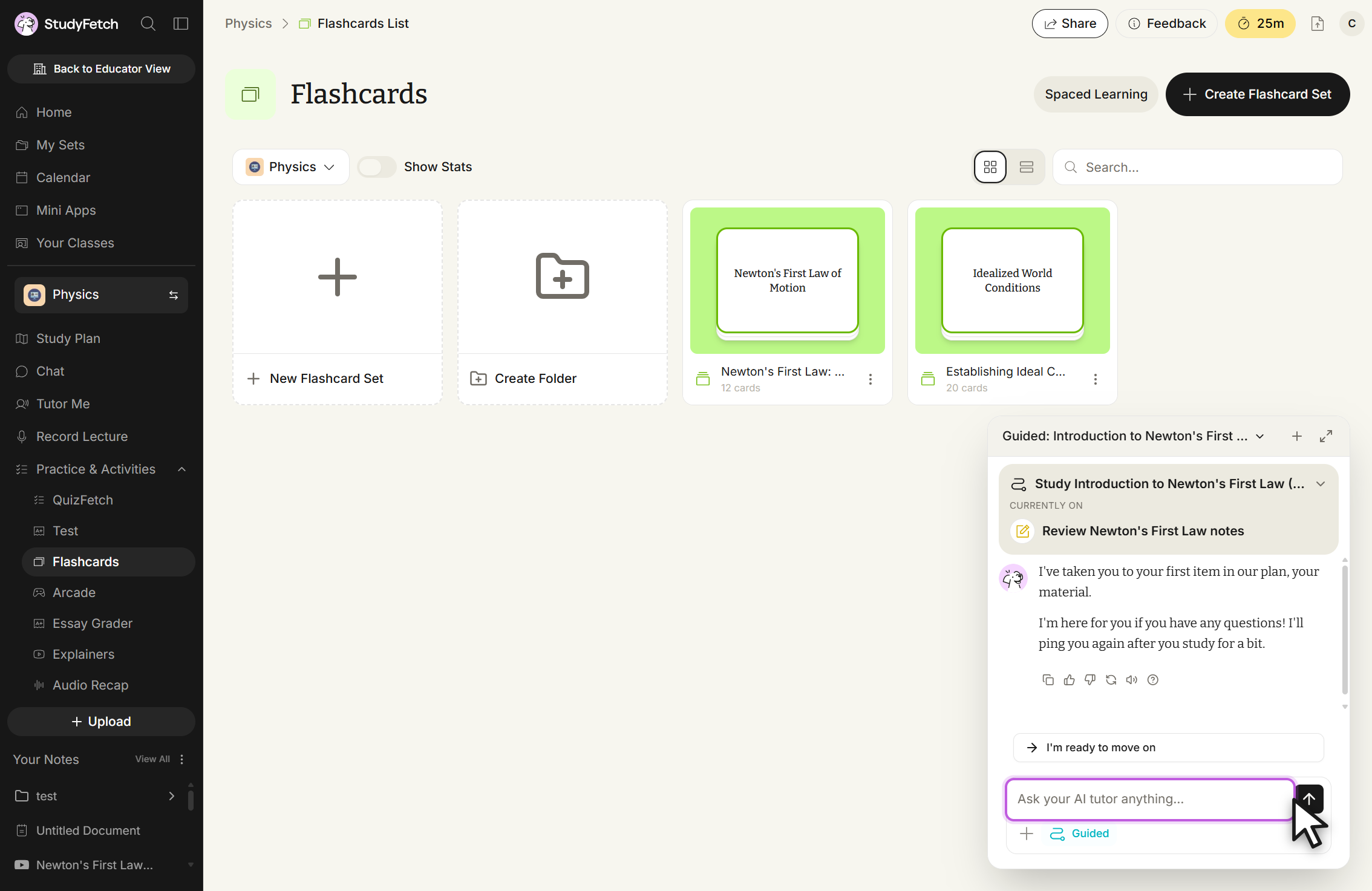1372x891 pixels.
Task: Open the StudyFetch logo home
Action: pyautogui.click(x=67, y=24)
